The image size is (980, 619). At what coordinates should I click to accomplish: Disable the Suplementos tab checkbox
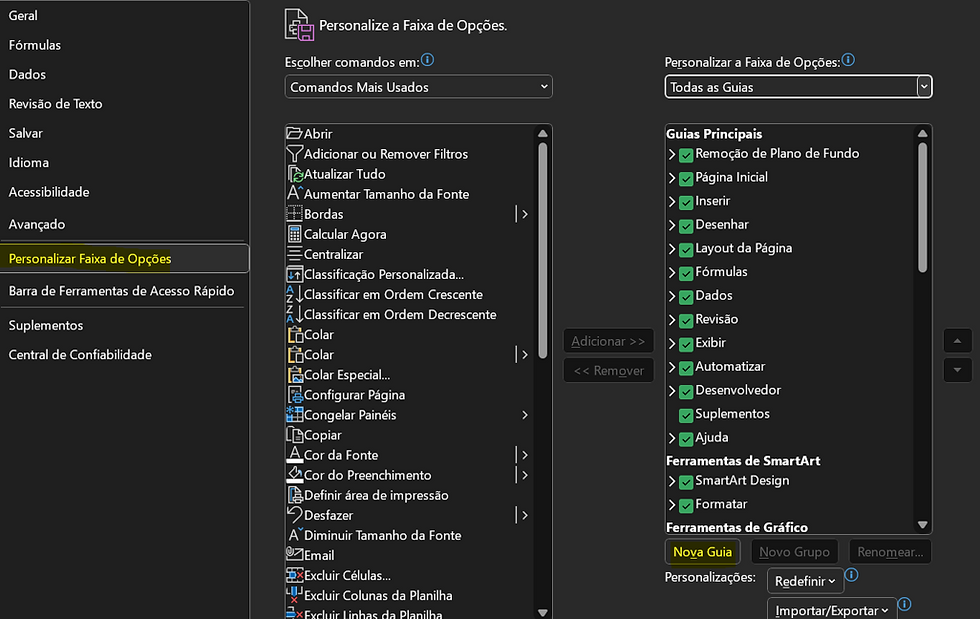pos(686,415)
